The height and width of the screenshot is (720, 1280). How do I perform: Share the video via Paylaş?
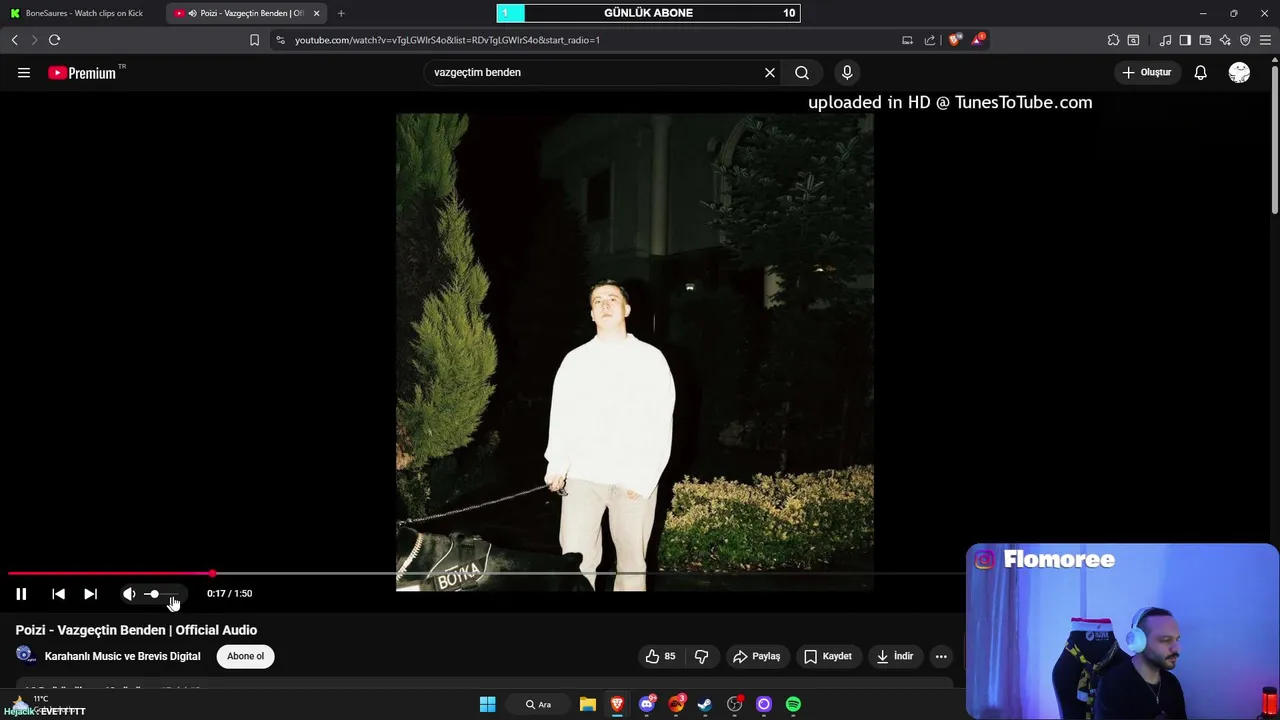tap(756, 656)
